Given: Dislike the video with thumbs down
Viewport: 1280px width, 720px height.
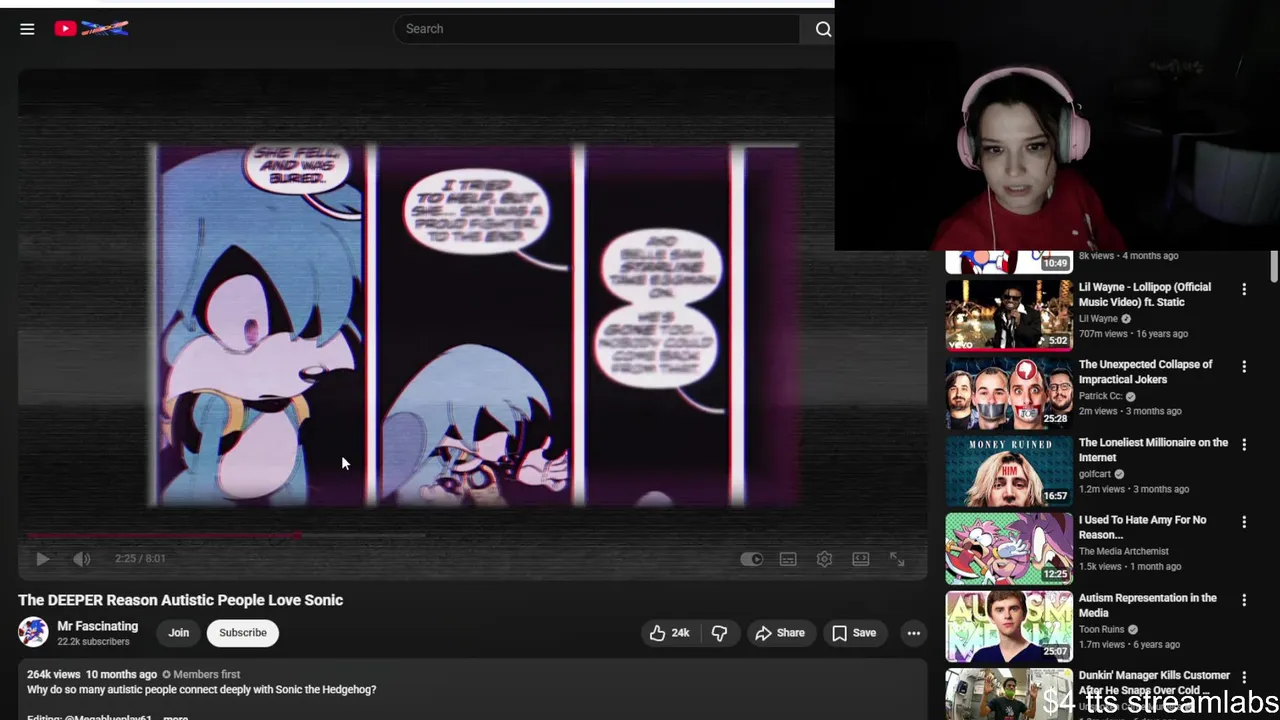Looking at the screenshot, I should [719, 632].
